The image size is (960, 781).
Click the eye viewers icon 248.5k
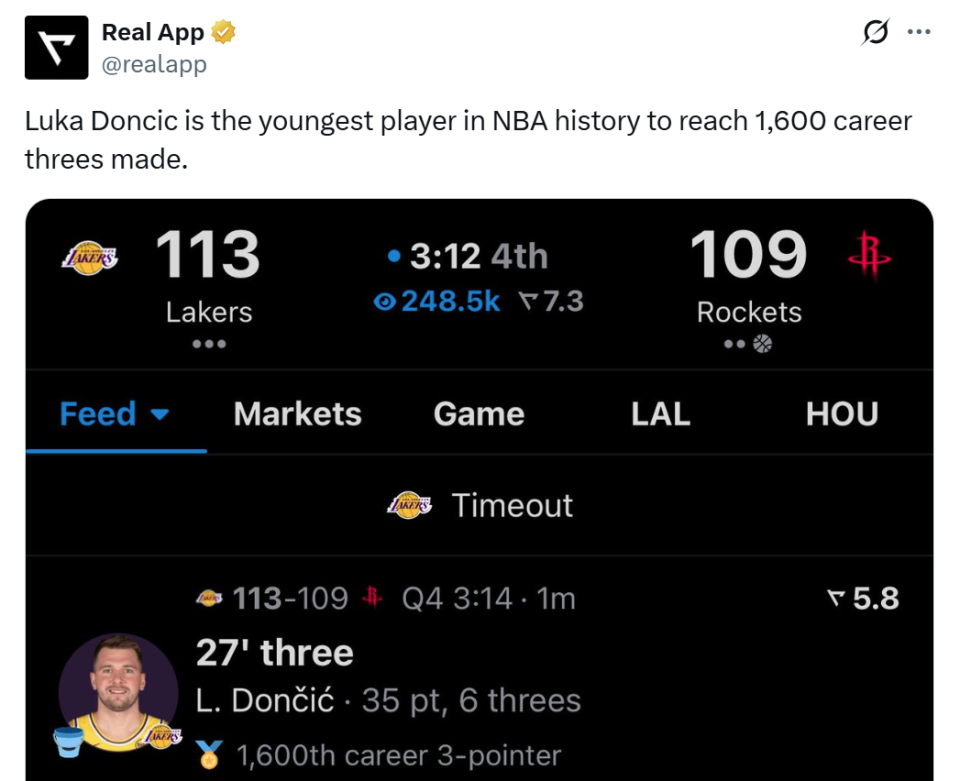(384, 302)
